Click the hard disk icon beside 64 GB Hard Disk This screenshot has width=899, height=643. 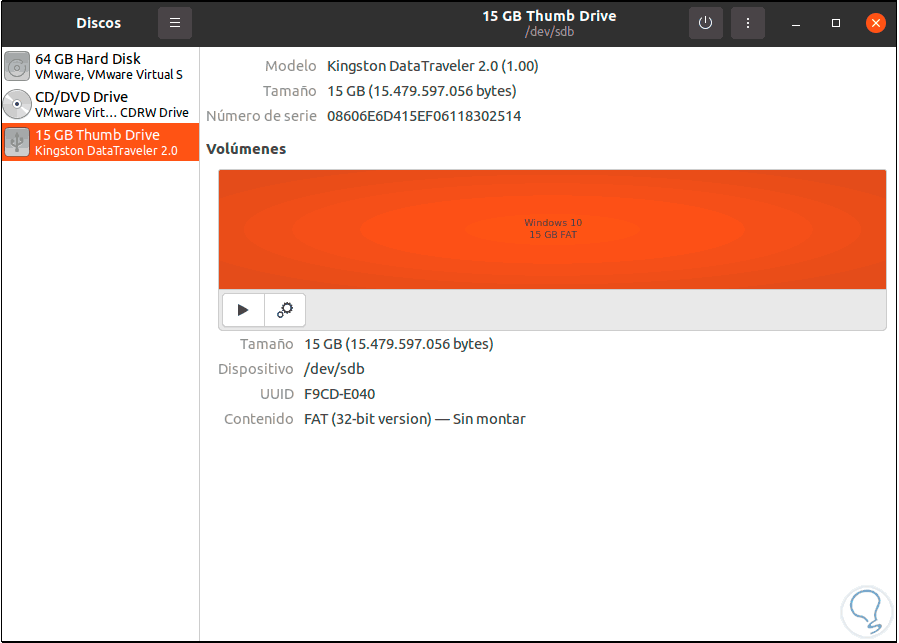[x=16, y=66]
